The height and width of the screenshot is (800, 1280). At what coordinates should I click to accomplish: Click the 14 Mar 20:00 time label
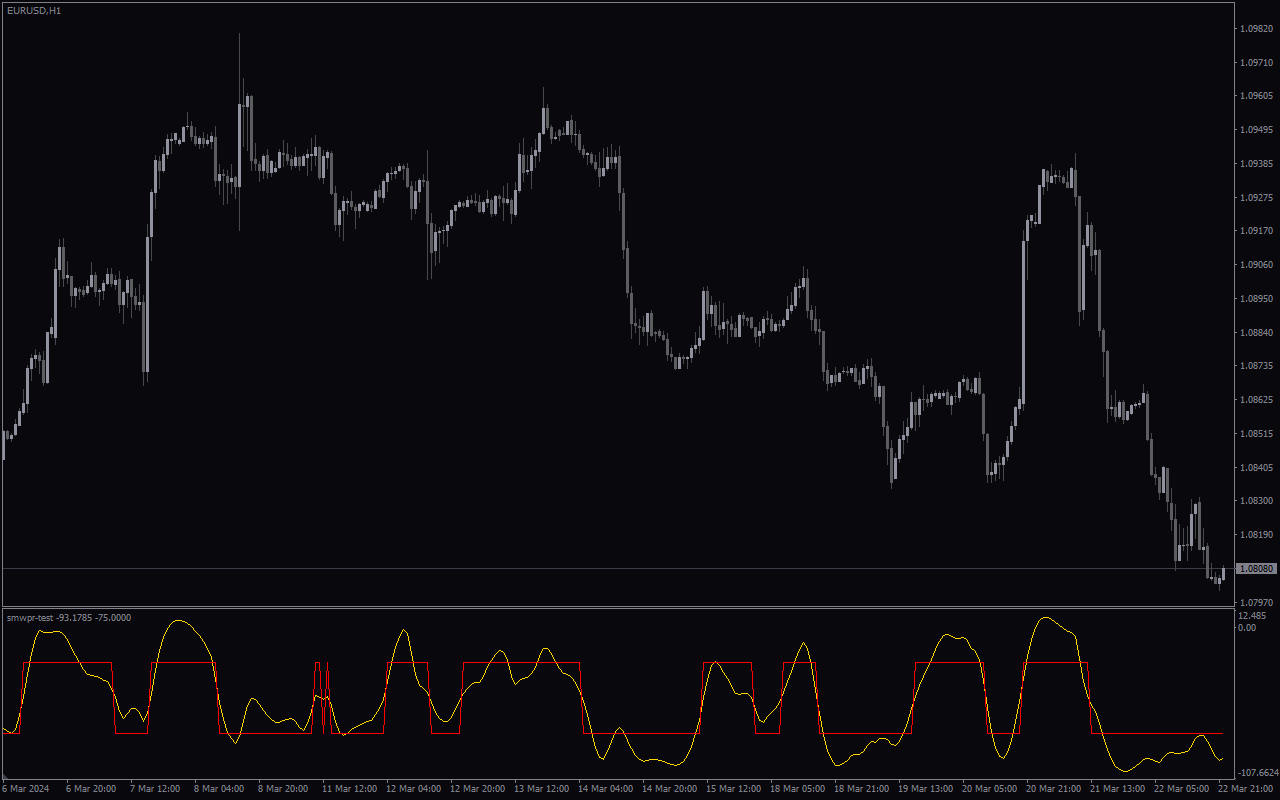[x=669, y=789]
